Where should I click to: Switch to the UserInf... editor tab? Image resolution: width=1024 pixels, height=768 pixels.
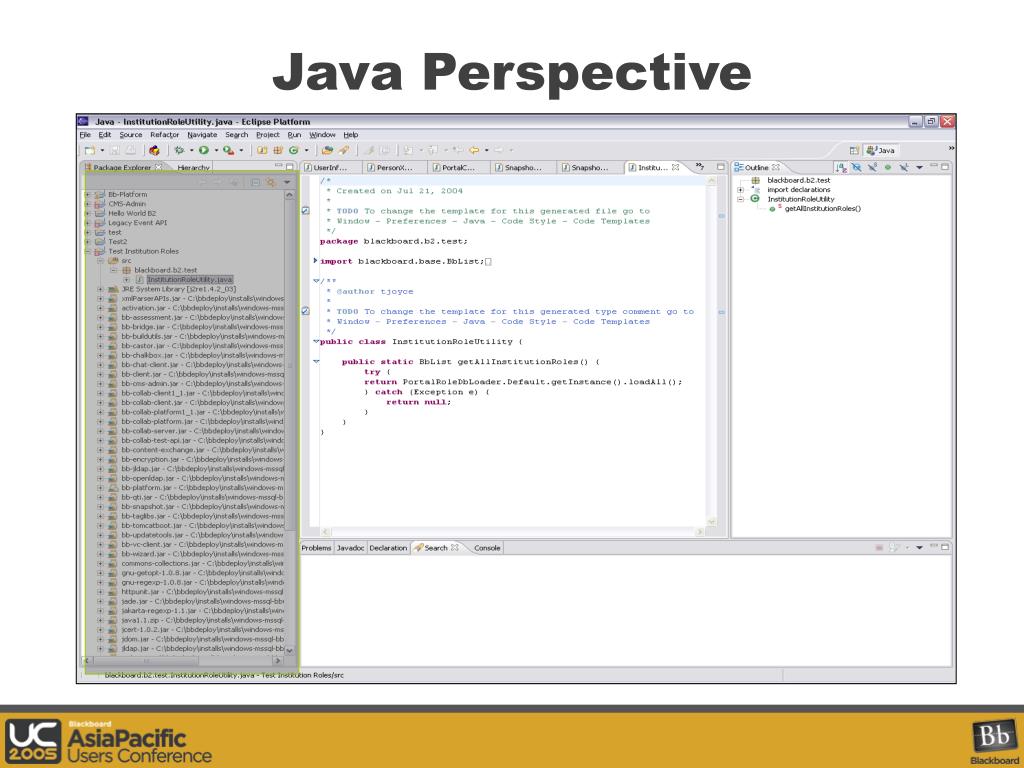tap(330, 168)
